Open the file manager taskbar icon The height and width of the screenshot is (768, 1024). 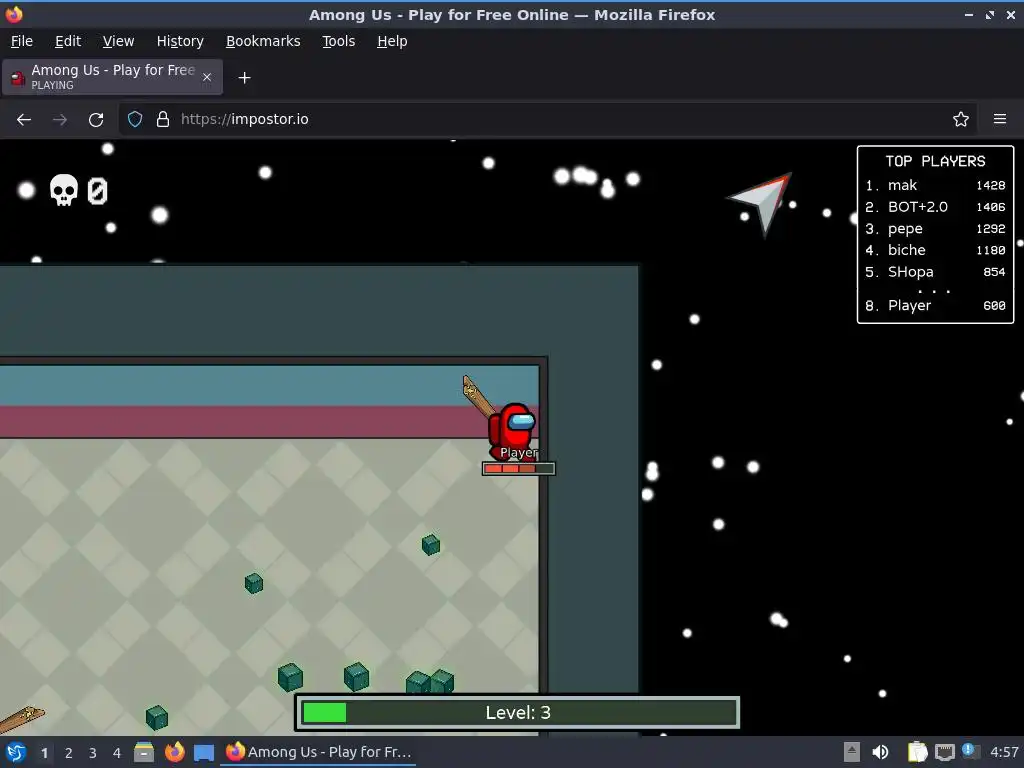pyautogui.click(x=144, y=752)
